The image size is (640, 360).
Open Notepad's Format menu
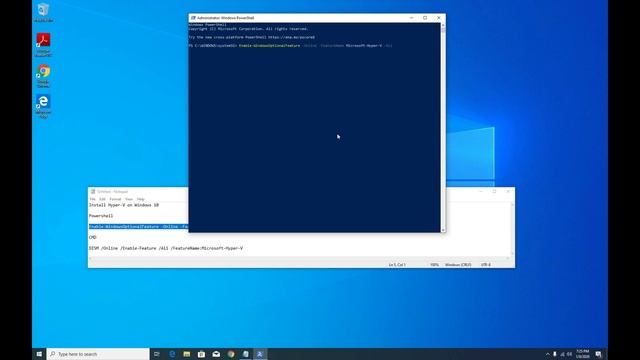coord(115,199)
